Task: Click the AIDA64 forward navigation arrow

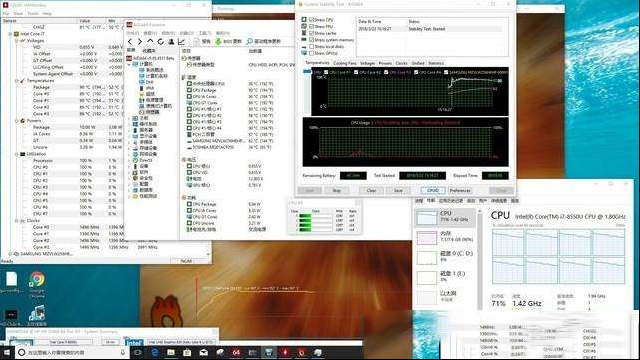Action: [140, 42]
